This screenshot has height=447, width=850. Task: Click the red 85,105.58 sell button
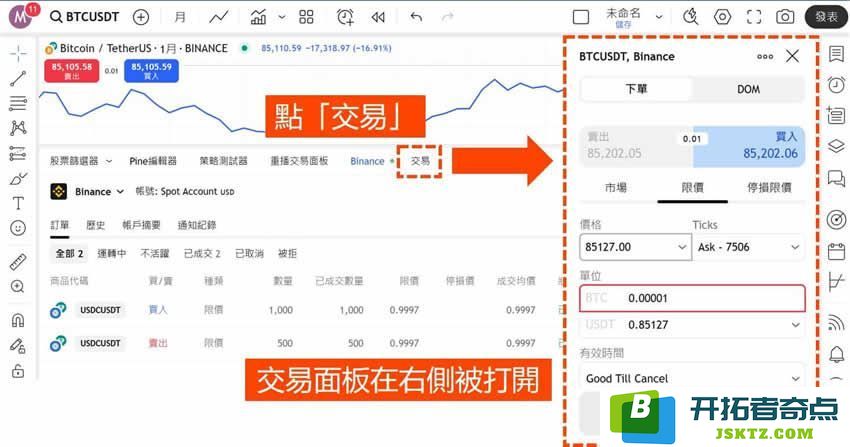[72, 70]
